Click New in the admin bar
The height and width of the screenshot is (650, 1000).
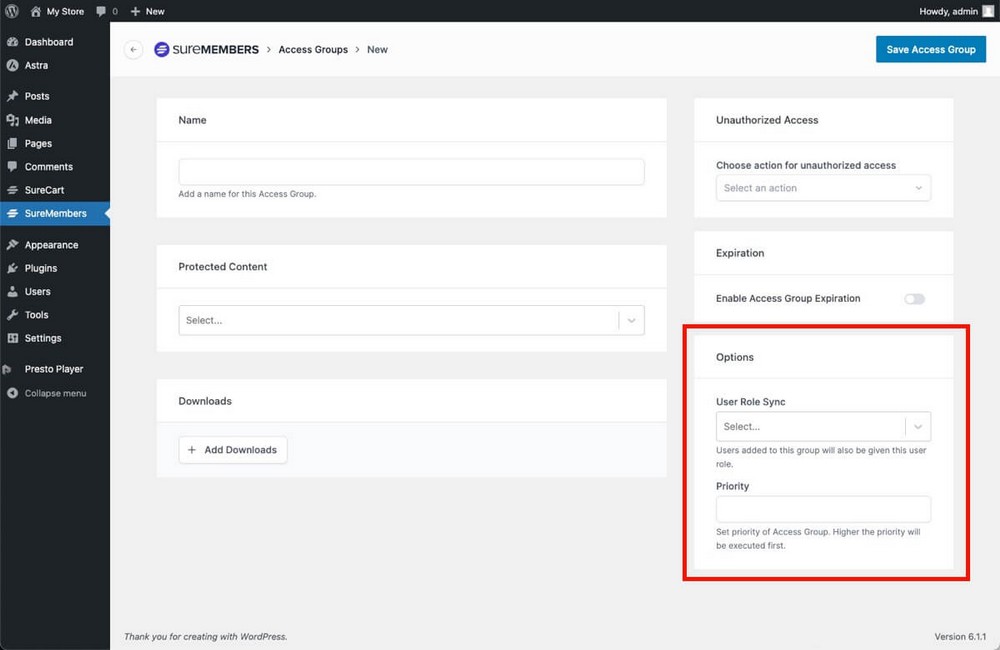(x=154, y=11)
